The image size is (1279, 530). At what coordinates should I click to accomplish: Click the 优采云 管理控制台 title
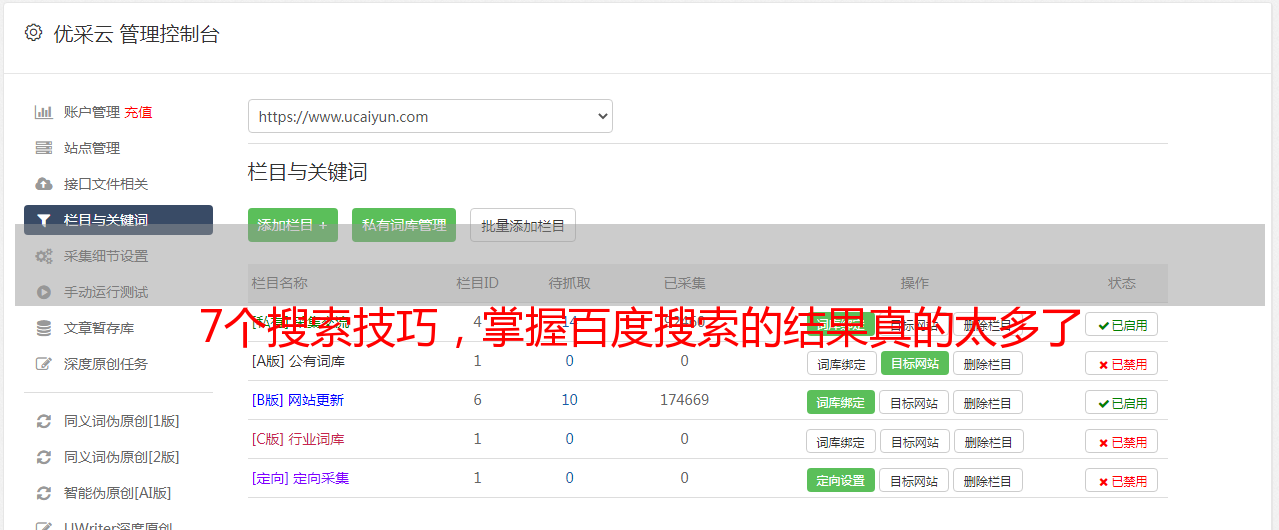(136, 34)
